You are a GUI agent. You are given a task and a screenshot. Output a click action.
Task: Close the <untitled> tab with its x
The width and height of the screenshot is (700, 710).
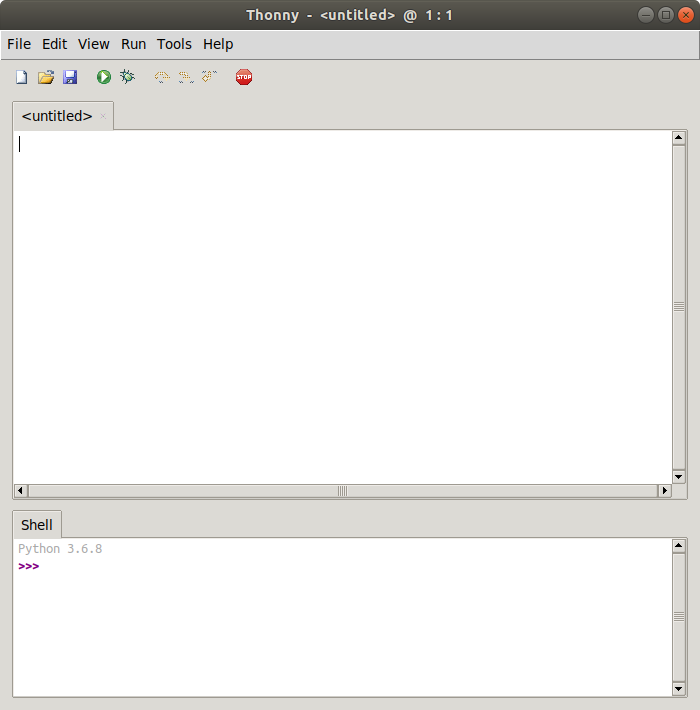[x=103, y=116]
